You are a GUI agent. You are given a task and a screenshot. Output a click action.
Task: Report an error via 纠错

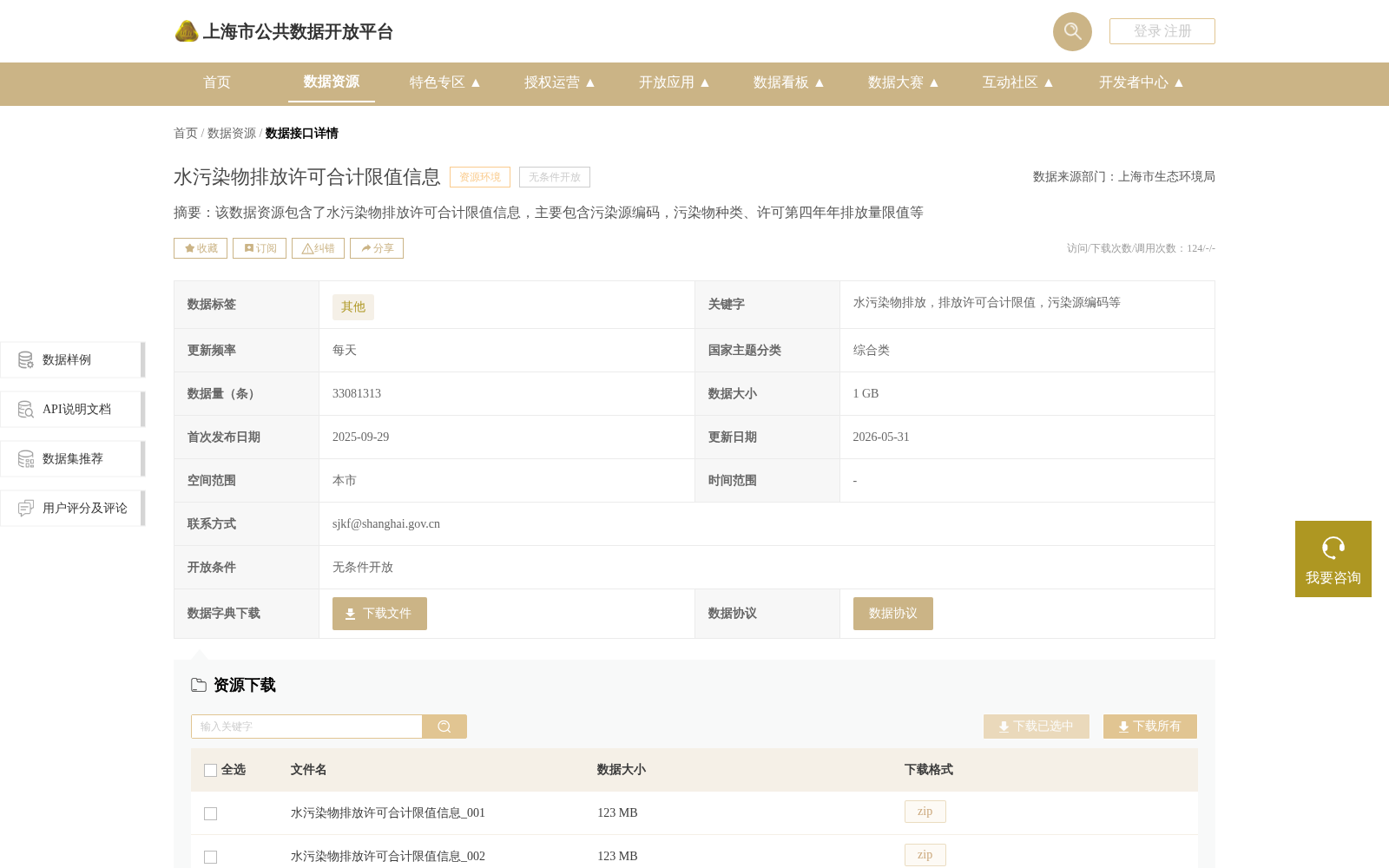(318, 248)
